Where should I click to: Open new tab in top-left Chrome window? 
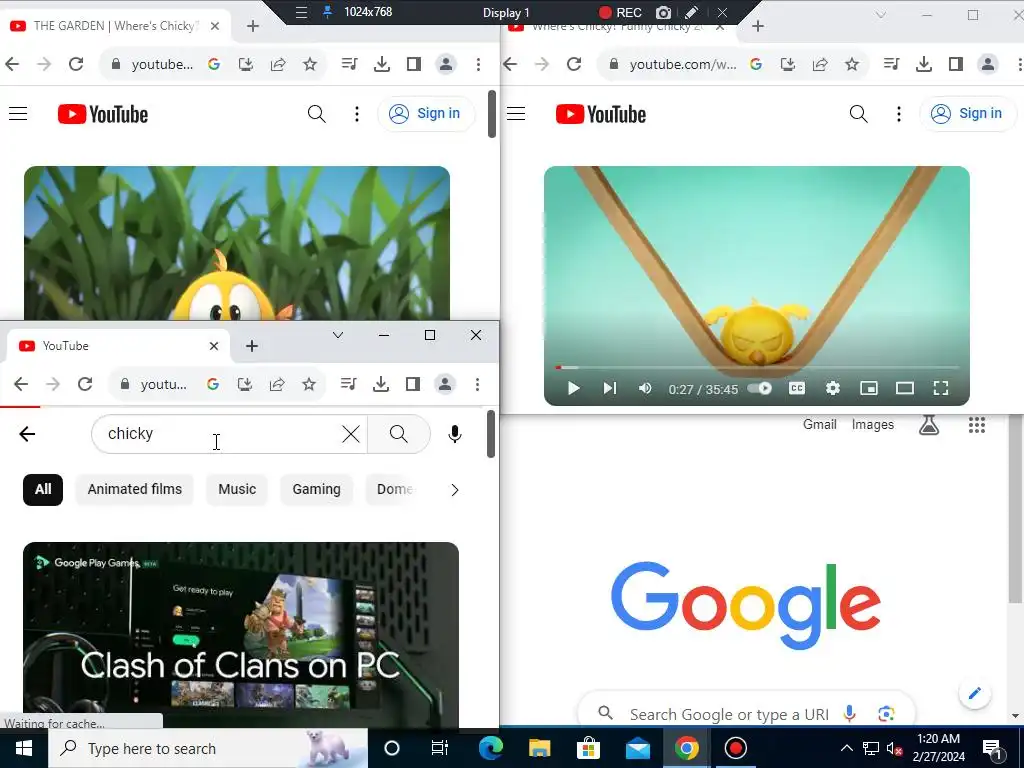(x=253, y=26)
